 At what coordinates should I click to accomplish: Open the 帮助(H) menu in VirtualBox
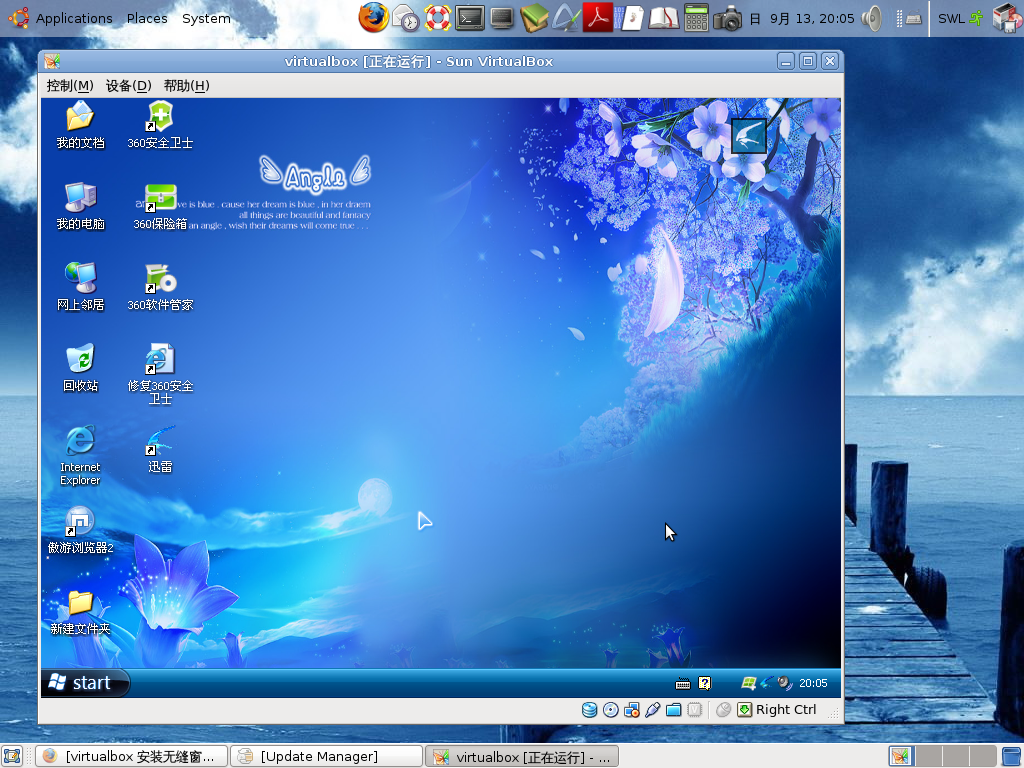pos(186,86)
